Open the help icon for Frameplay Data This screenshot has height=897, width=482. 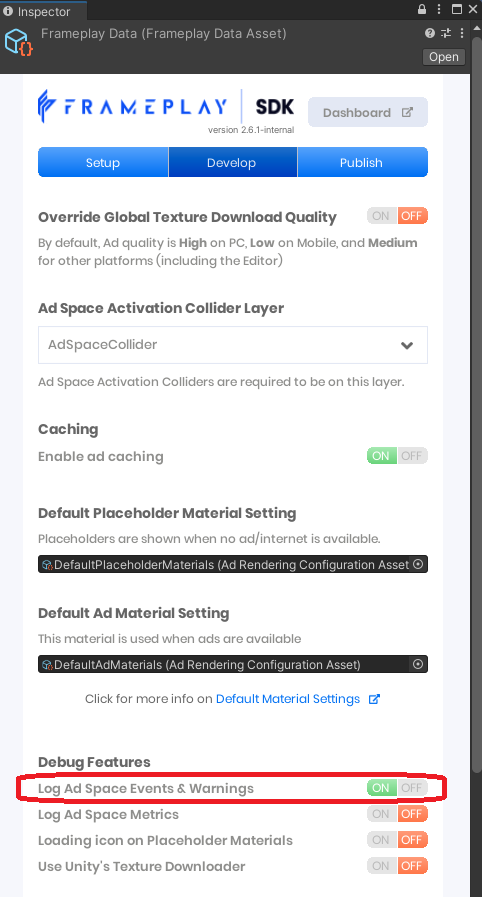coord(430,33)
